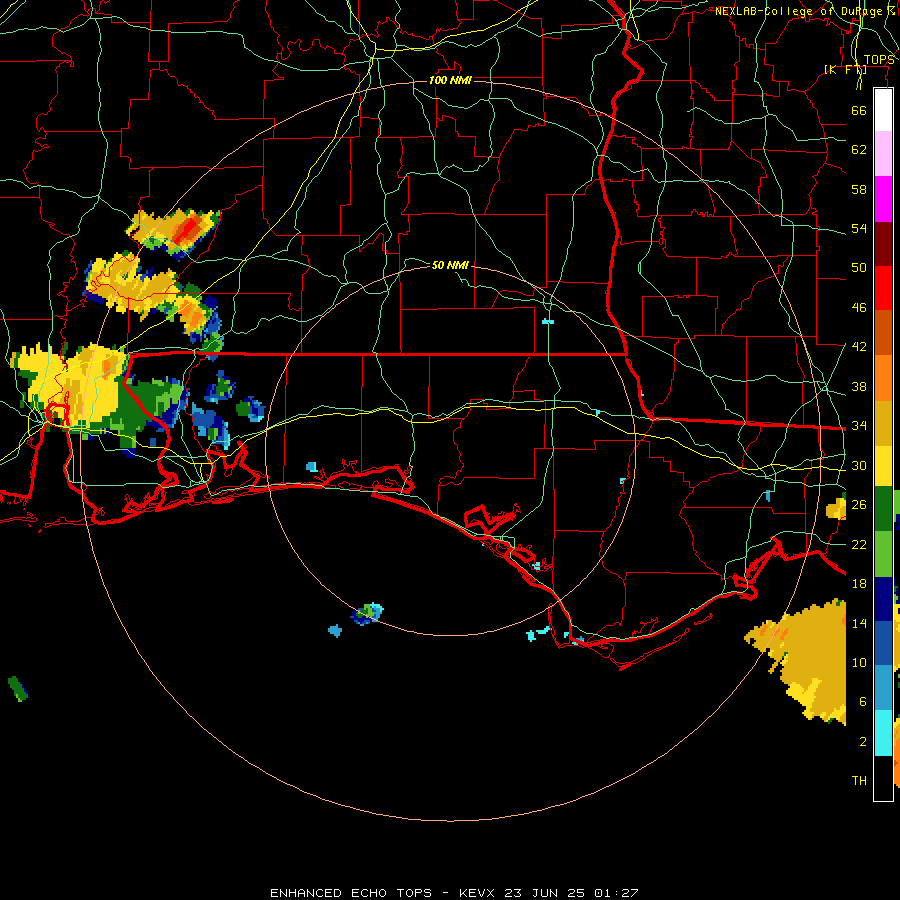Click the large gold echo area at east edge
This screenshot has height=900, width=900.
pyautogui.click(x=804, y=660)
